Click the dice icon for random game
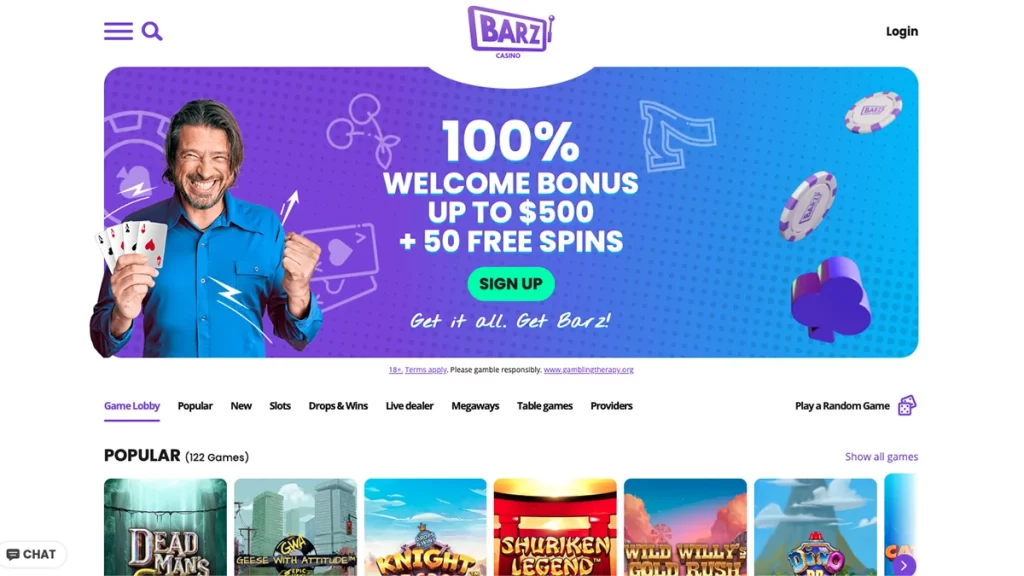Viewport: 1024px width, 576px height. pyautogui.click(x=906, y=406)
